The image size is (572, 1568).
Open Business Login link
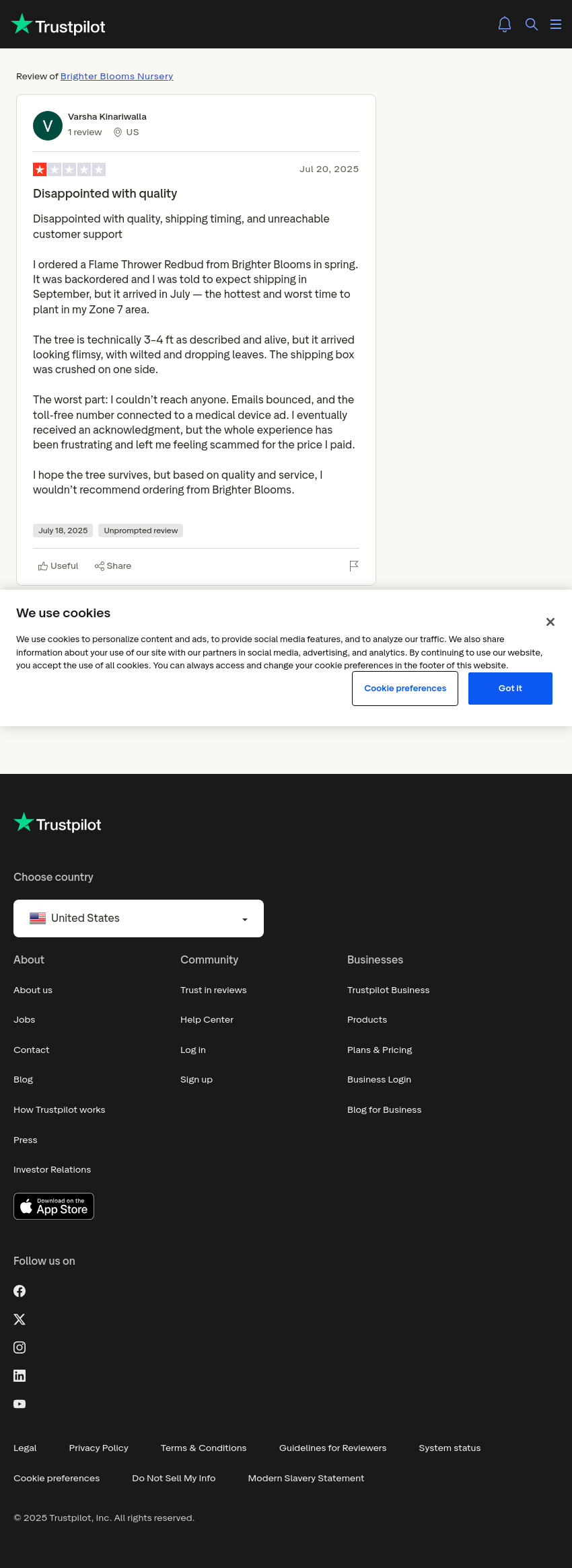pos(379,1080)
